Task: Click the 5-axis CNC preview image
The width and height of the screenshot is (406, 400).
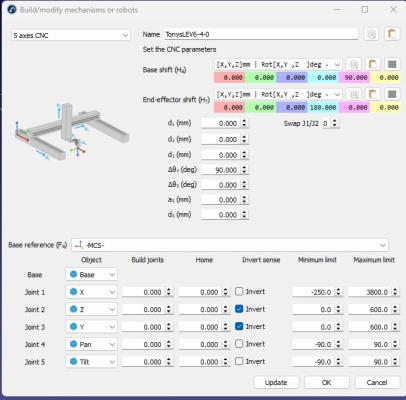Action: click(72, 131)
